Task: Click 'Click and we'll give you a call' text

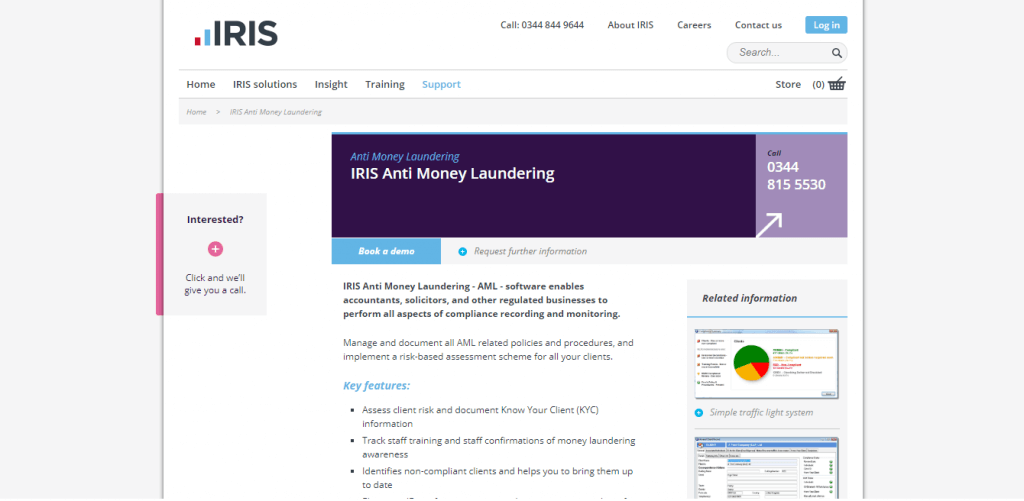Action: tap(216, 284)
